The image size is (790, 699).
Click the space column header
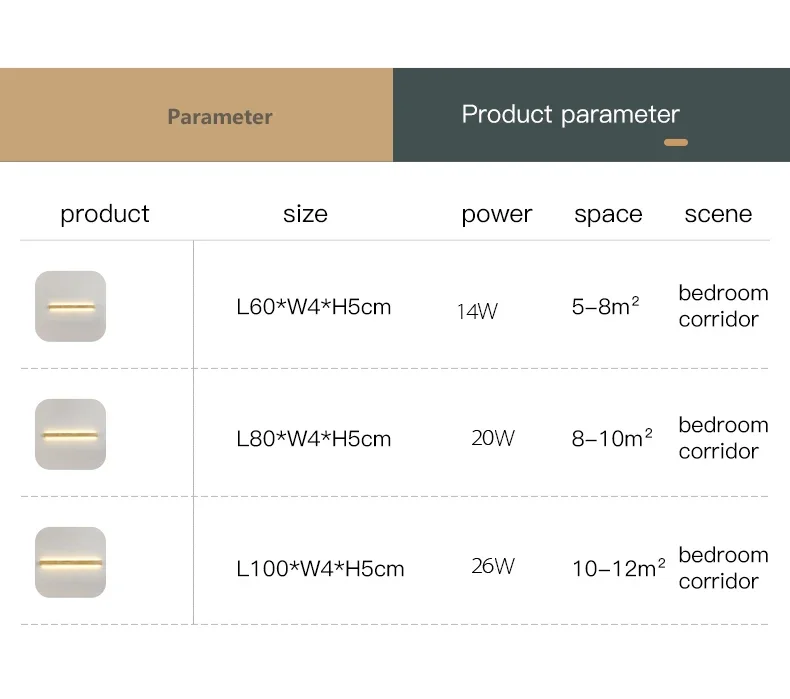coord(608,215)
